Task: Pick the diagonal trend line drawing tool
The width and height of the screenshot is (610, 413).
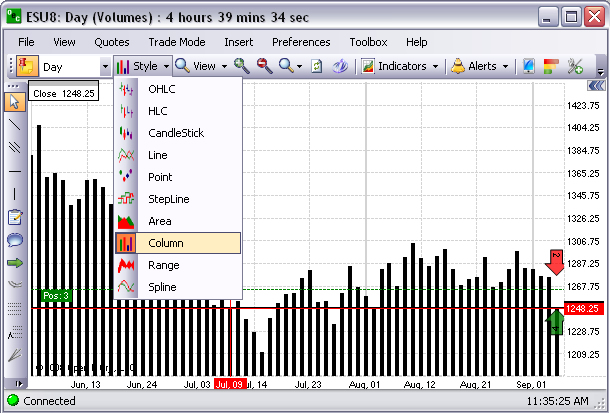Action: pyautogui.click(x=15, y=124)
